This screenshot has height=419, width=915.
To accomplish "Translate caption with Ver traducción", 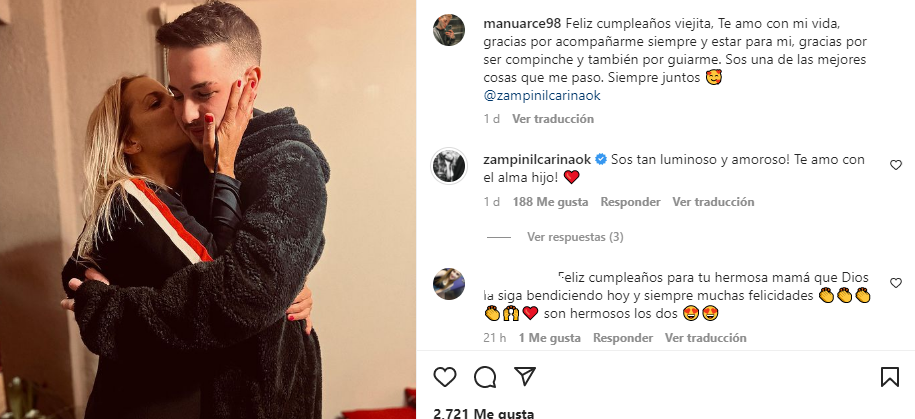I will (x=553, y=119).
